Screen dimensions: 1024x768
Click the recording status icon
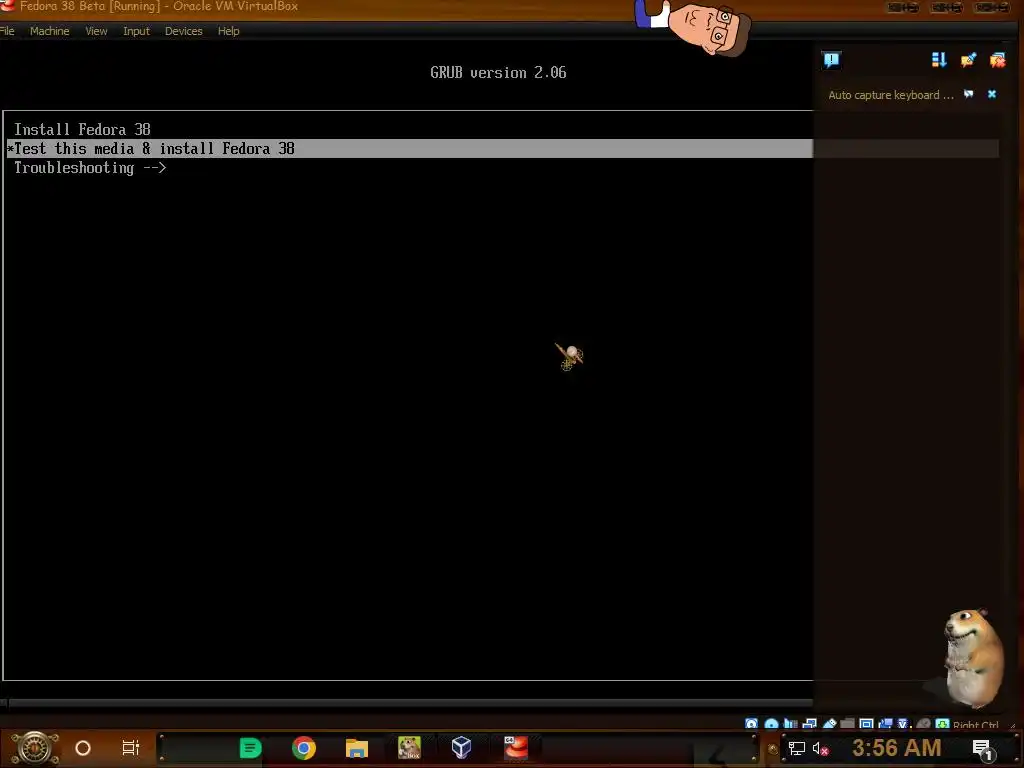tap(886, 724)
